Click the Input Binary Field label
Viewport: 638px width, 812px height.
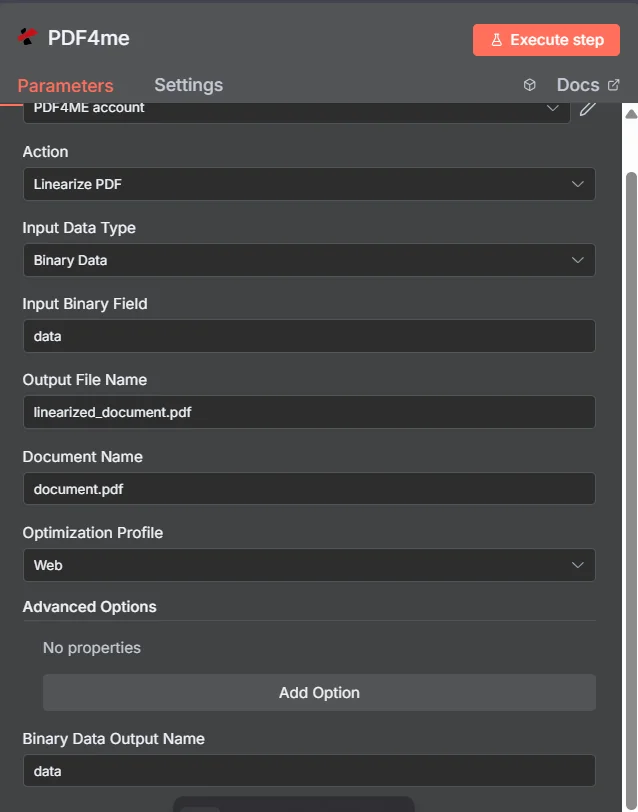tap(85, 304)
